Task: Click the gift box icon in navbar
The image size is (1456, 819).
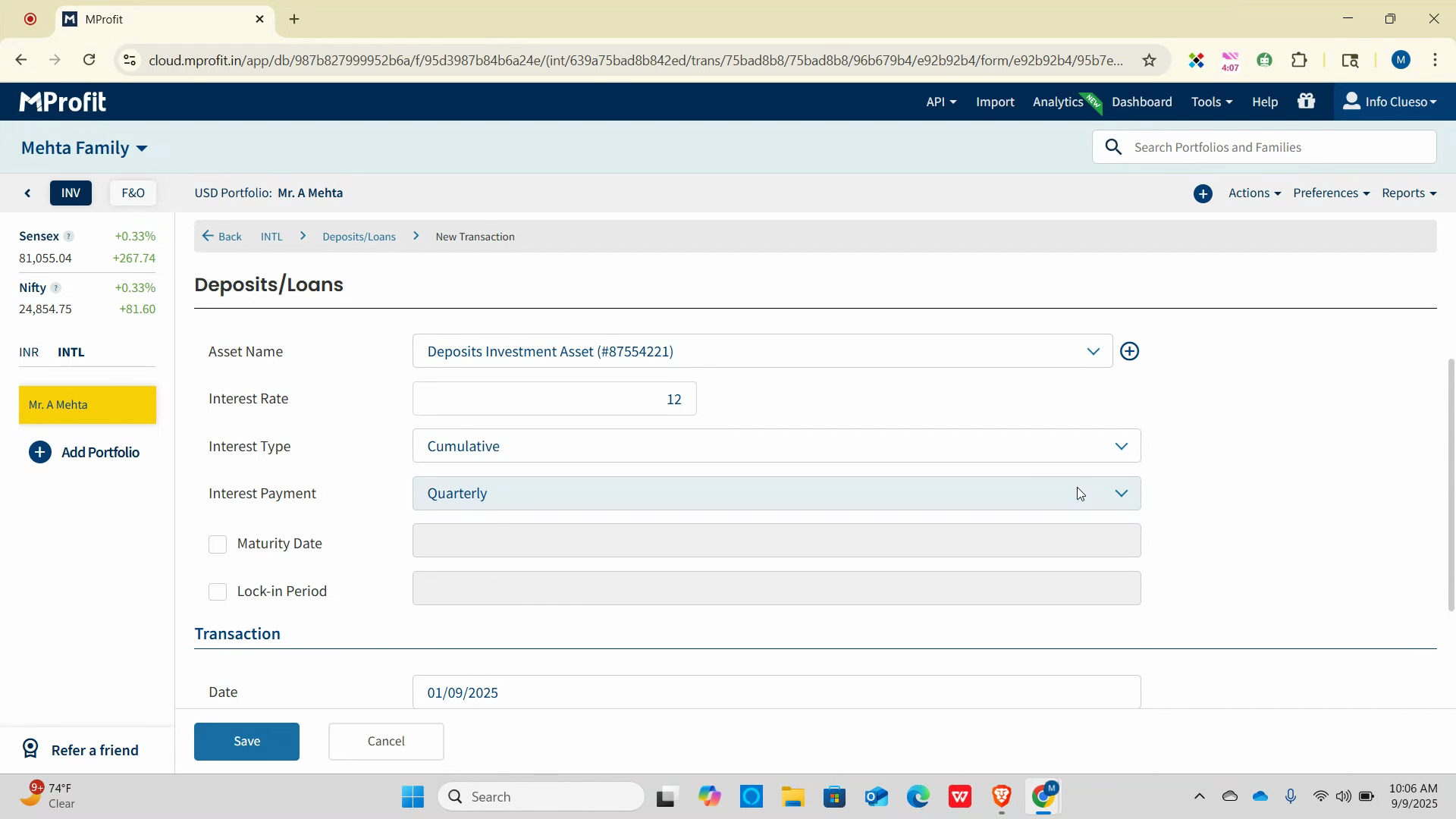Action: [1306, 101]
